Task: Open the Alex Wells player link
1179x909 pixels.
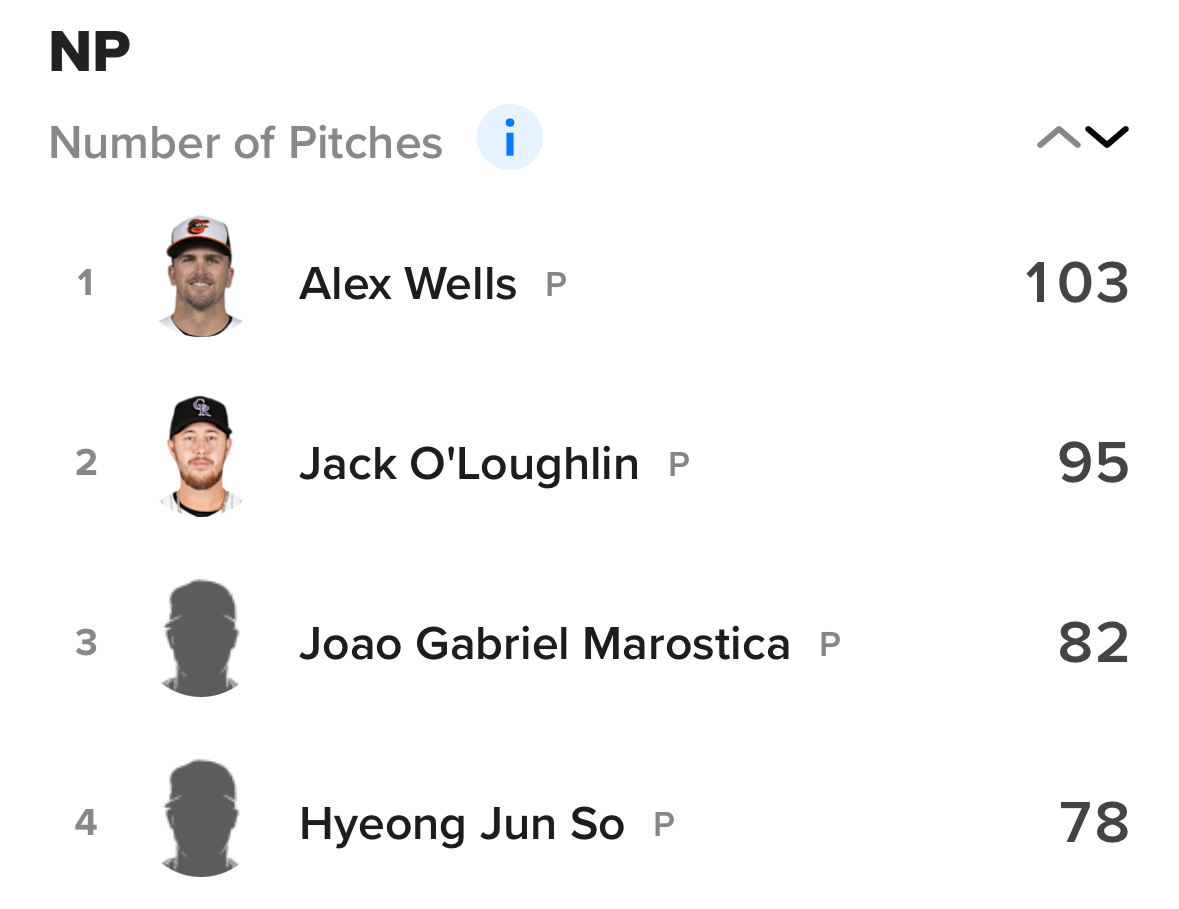Action: [x=408, y=284]
